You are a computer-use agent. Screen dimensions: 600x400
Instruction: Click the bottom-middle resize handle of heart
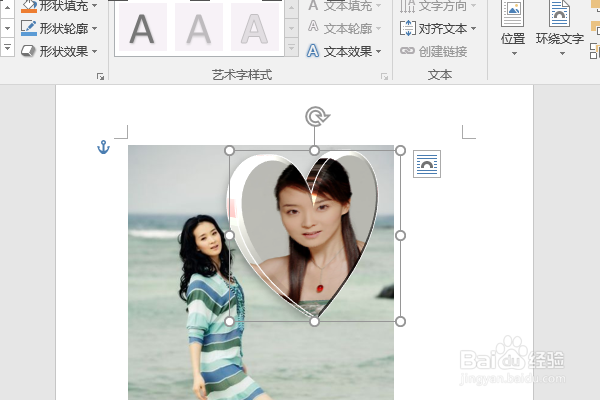pos(315,322)
